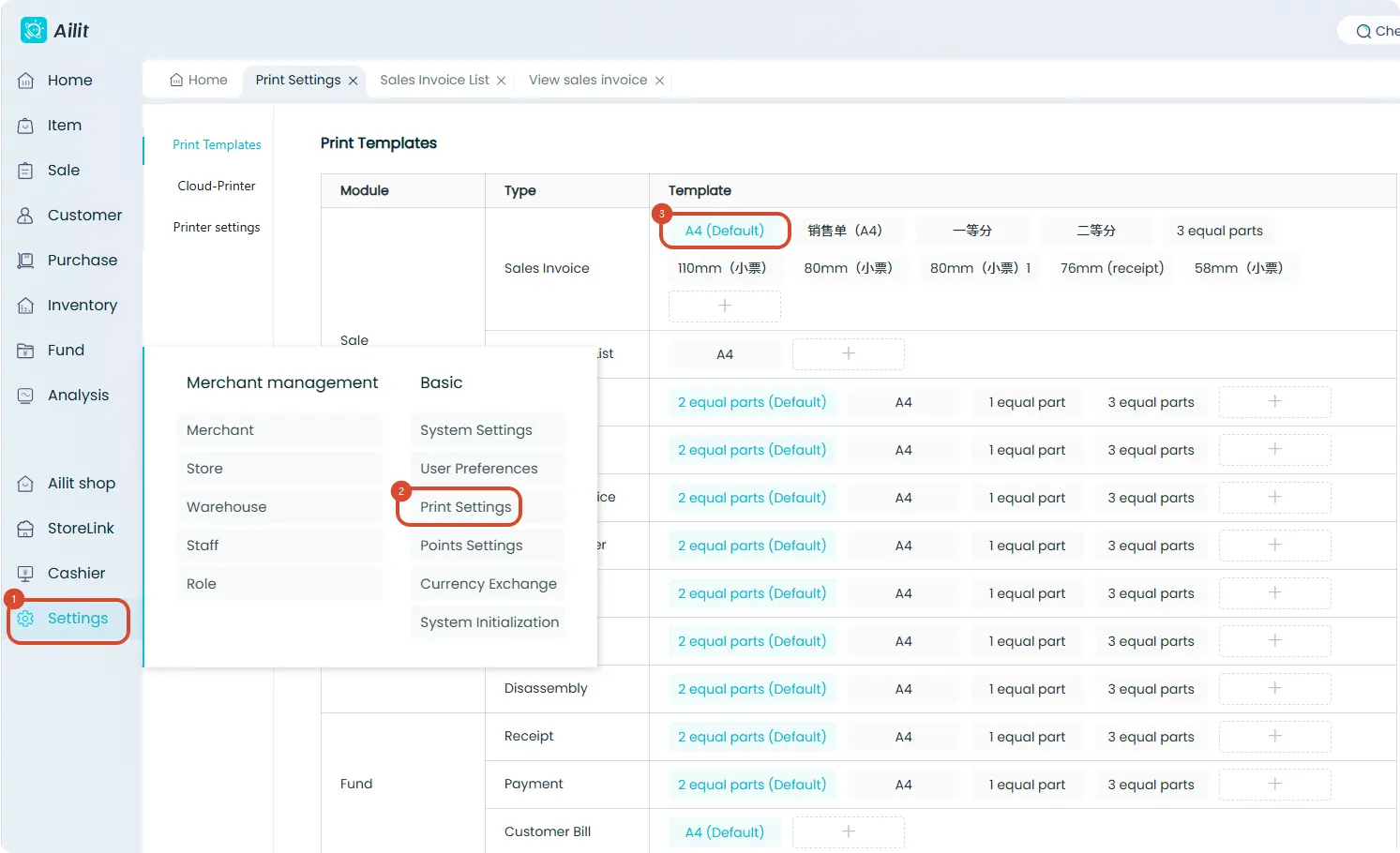Screen dimensions: 1400x853
Task: Open the Analysis chart icon in sidebar
Action: point(26,396)
